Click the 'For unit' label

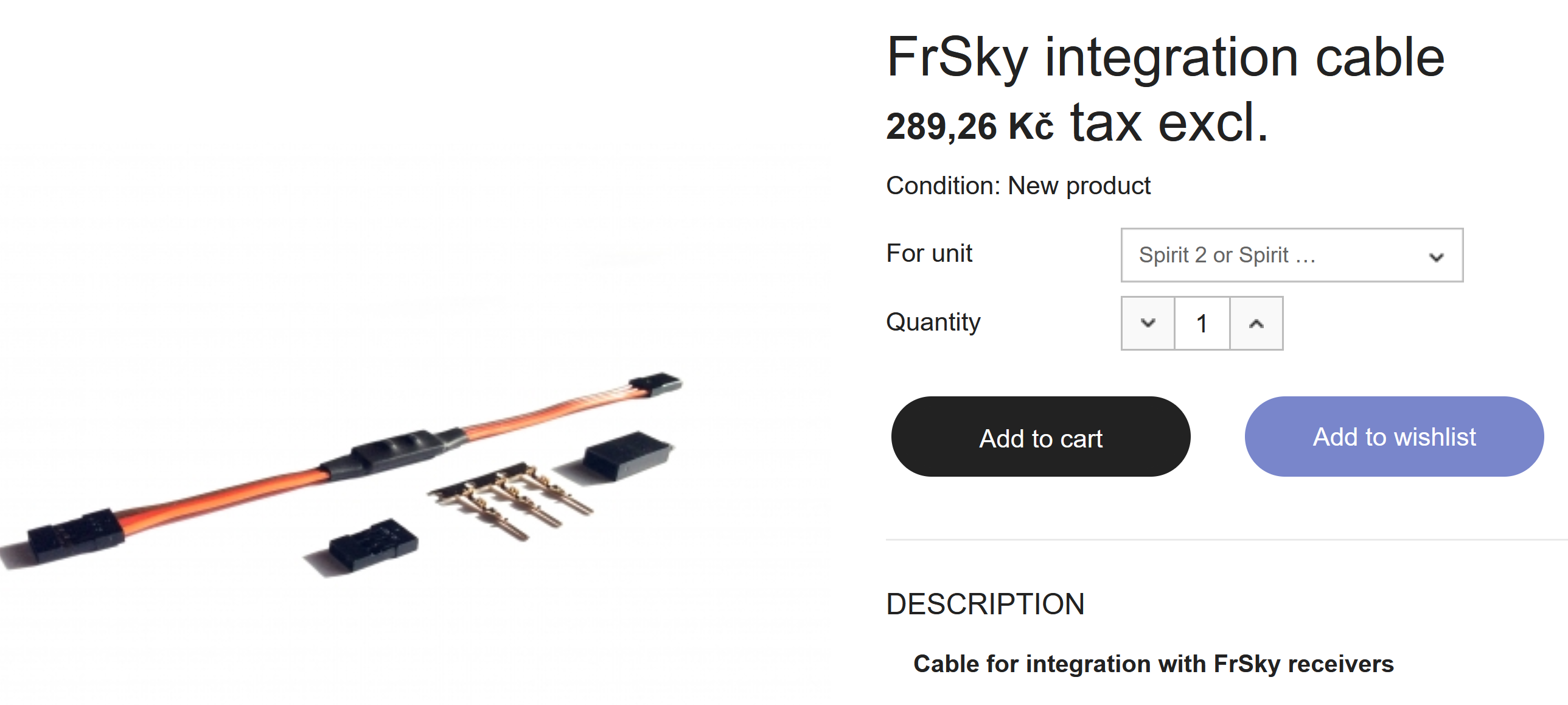(x=929, y=253)
